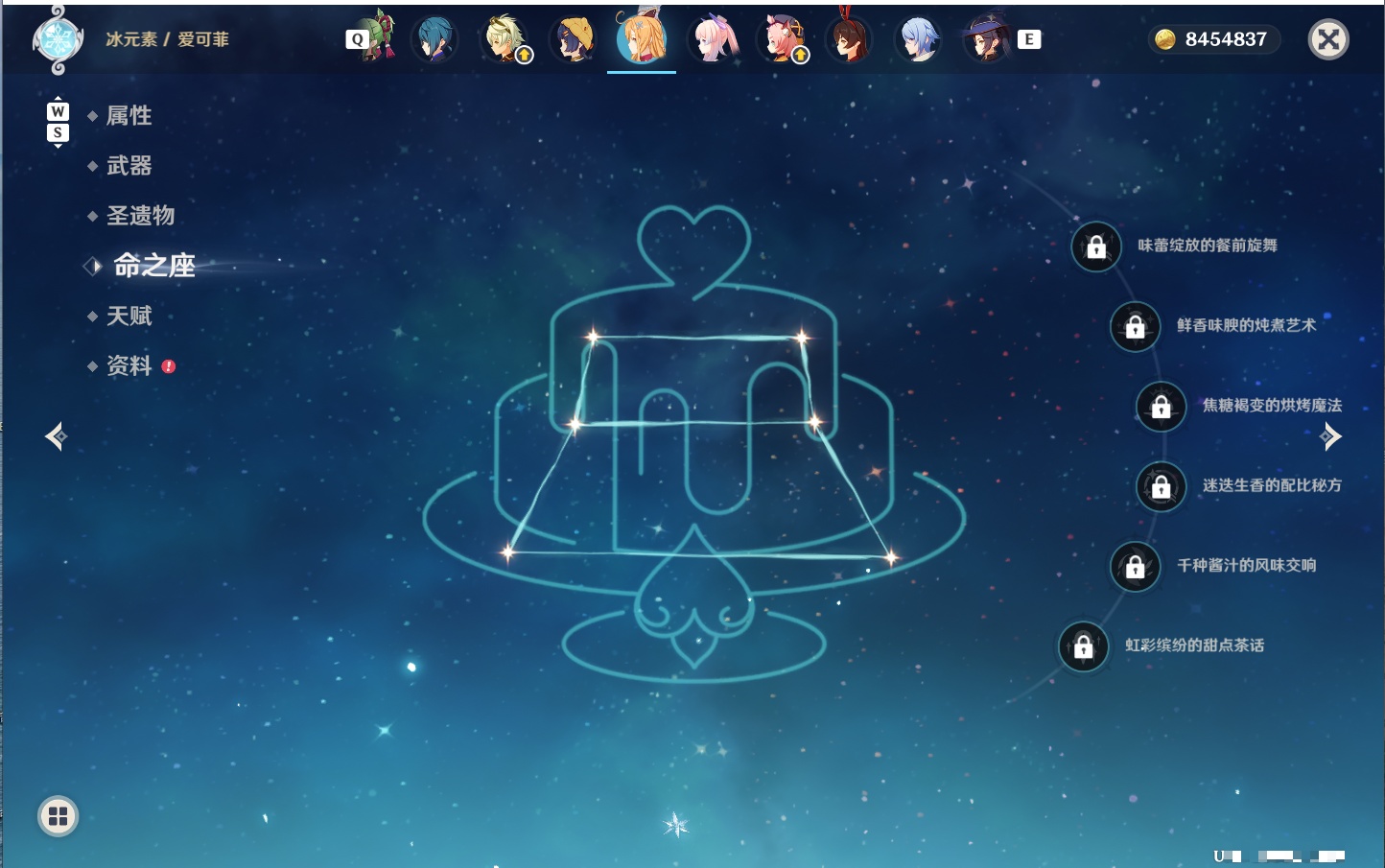This screenshot has width=1385, height=868.
Task: Select the dark-blue-haired character avatar
Action: click(x=434, y=40)
